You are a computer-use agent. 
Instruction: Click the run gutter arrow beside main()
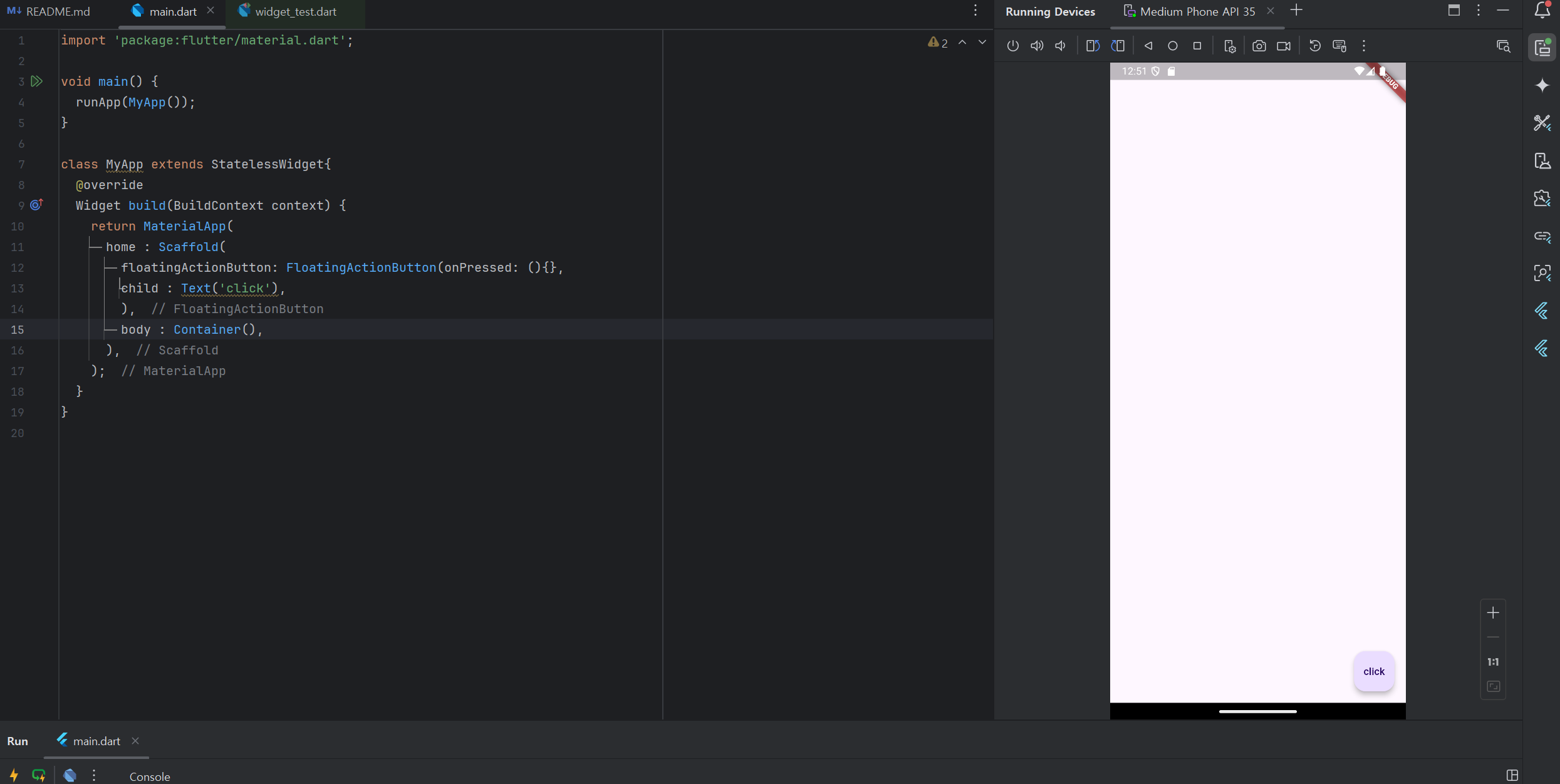point(37,81)
